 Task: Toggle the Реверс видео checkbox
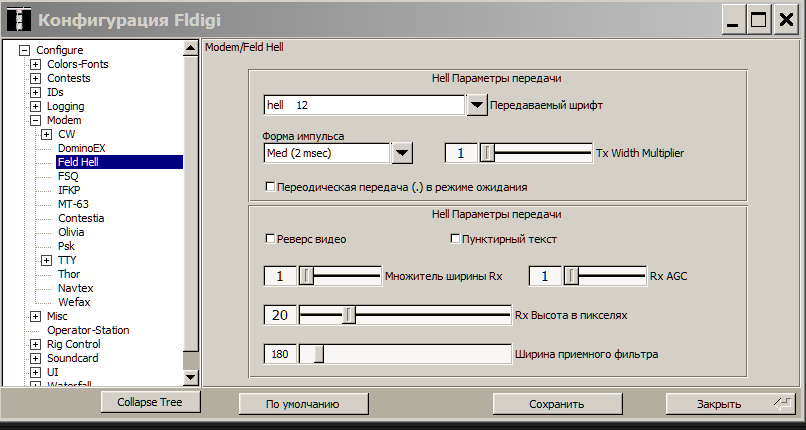tap(269, 239)
